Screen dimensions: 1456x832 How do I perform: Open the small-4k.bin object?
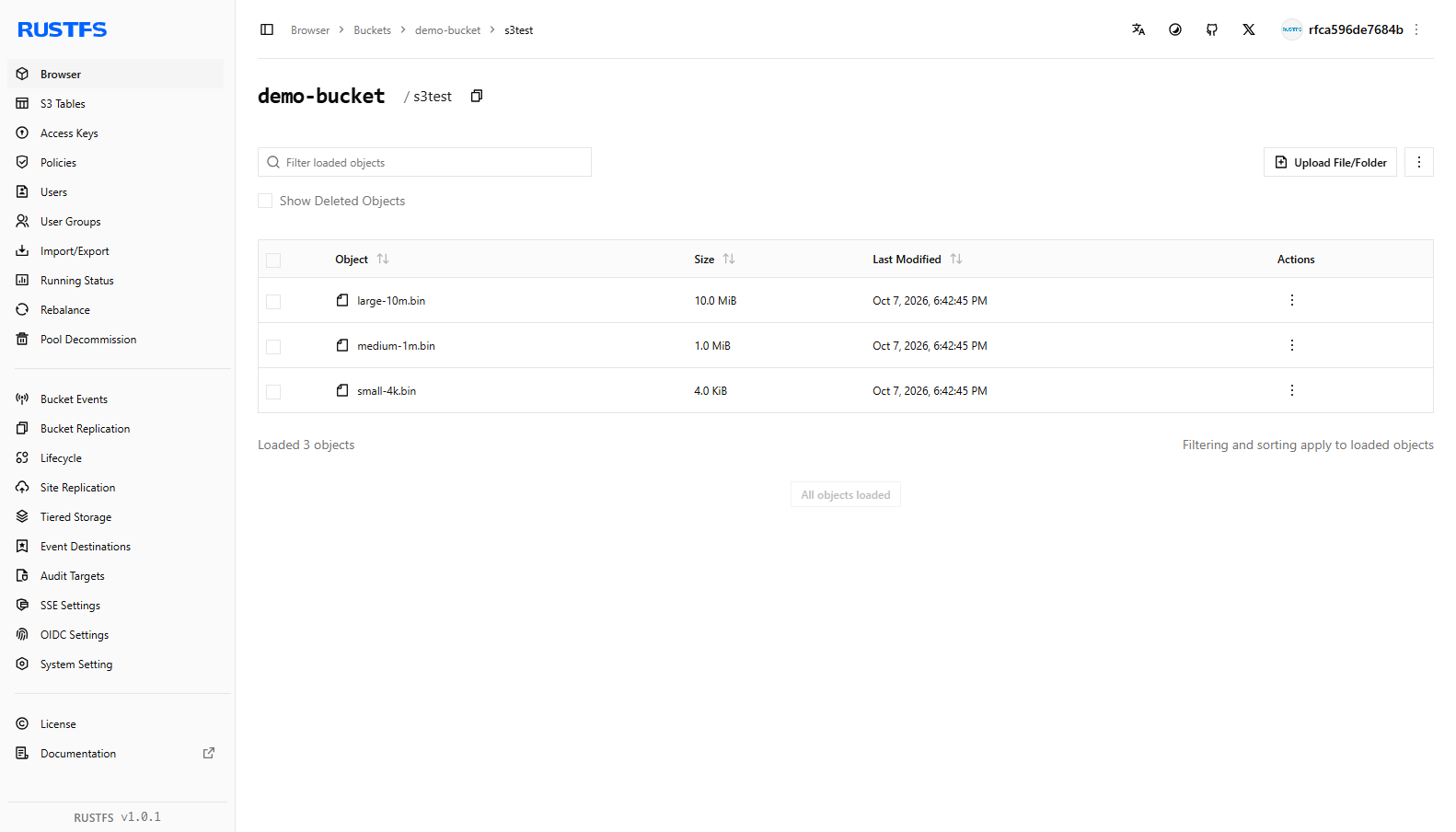(x=387, y=391)
